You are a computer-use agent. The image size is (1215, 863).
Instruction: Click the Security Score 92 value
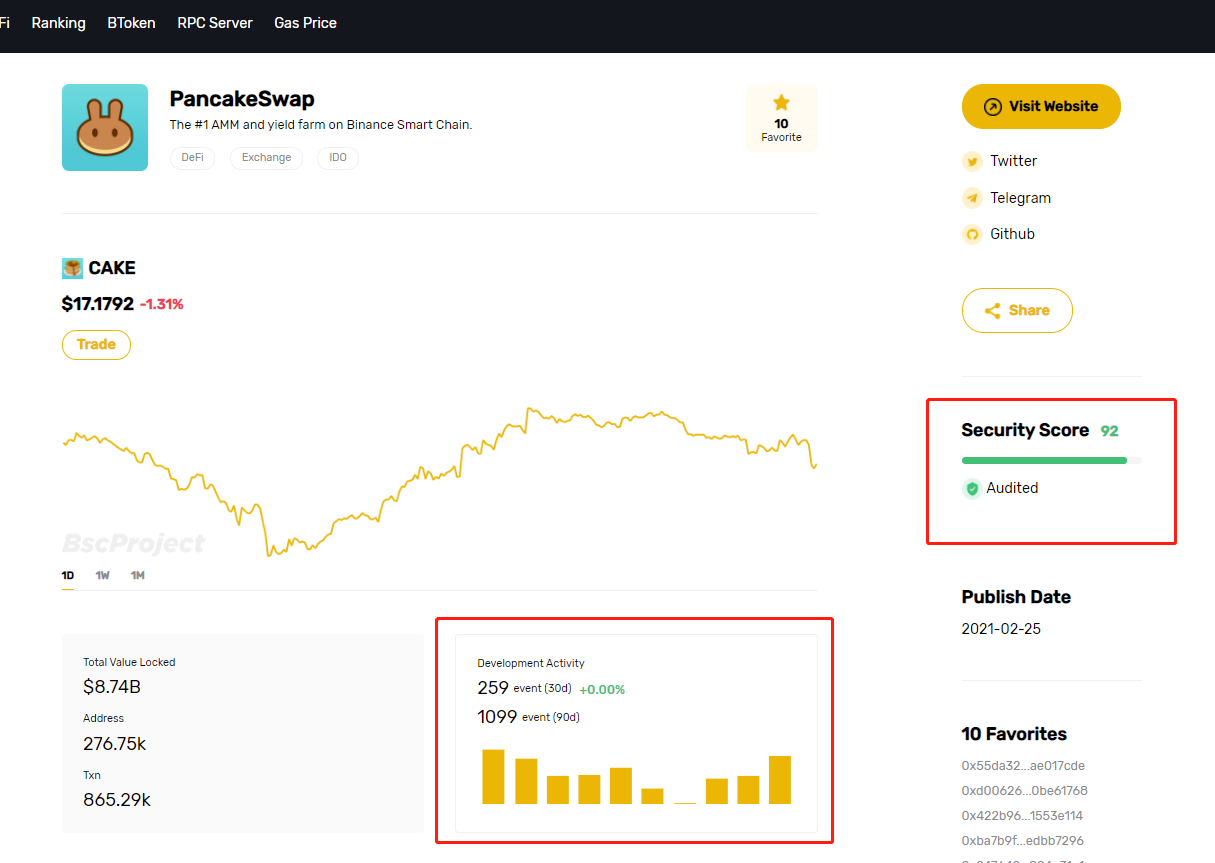pyautogui.click(x=1109, y=431)
